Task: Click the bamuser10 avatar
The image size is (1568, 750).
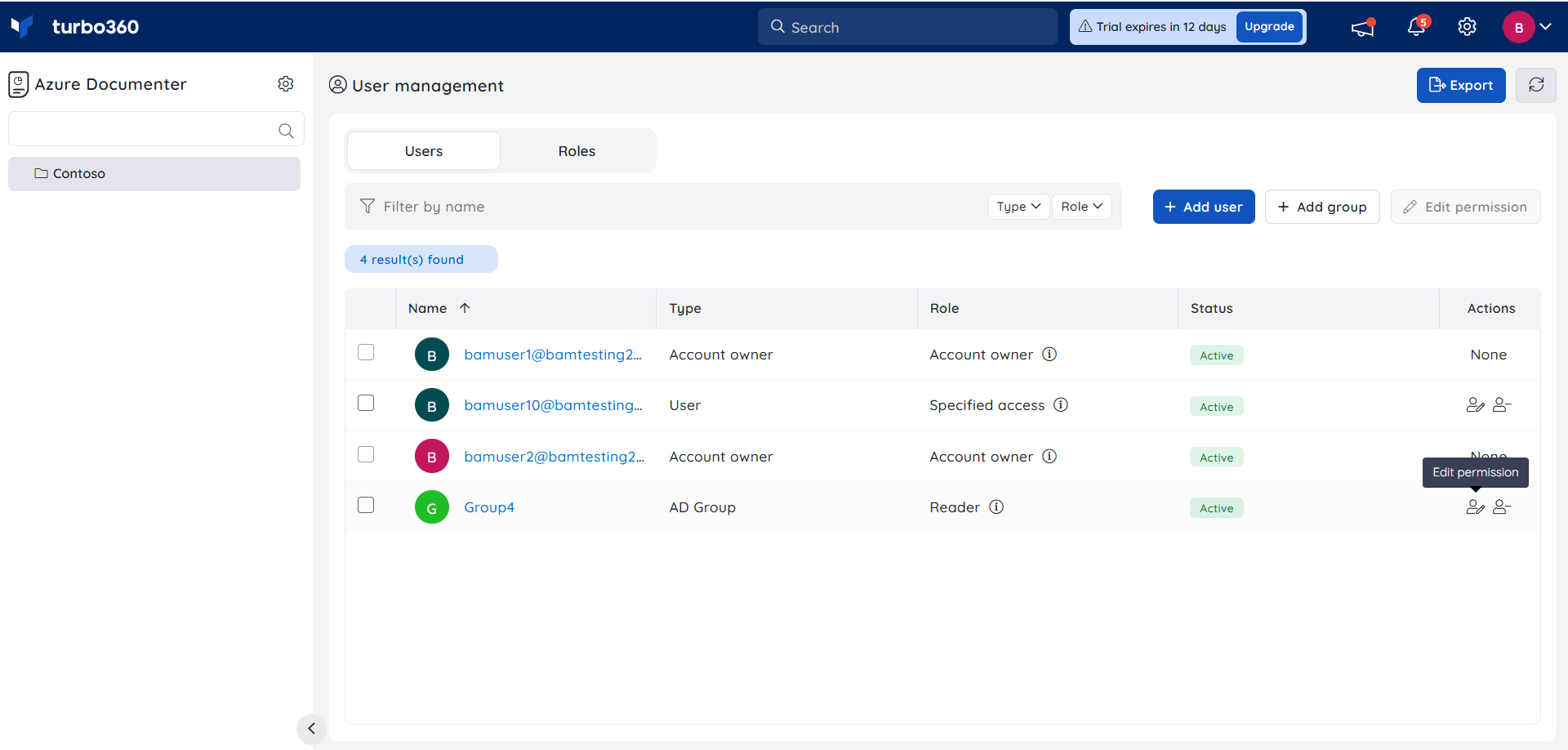Action: [x=432, y=405]
